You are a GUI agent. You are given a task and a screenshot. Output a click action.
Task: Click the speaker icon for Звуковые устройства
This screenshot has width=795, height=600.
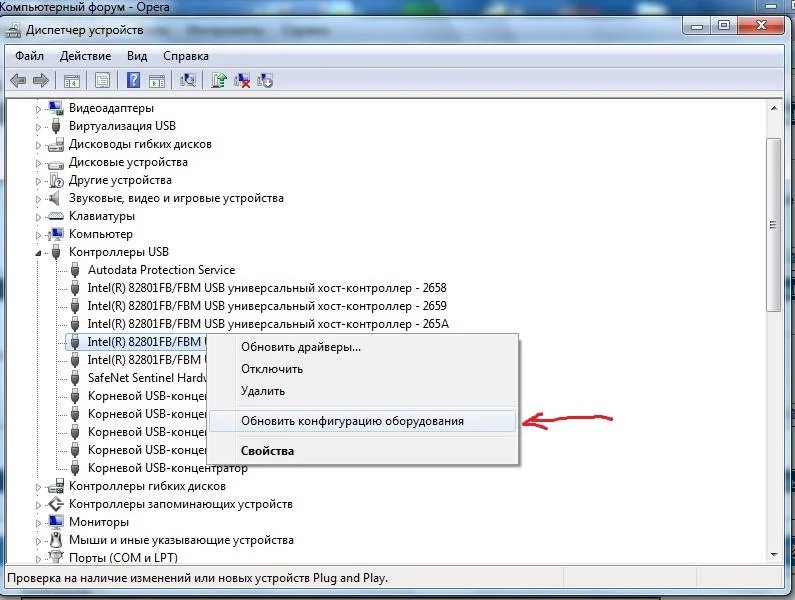[x=54, y=198]
